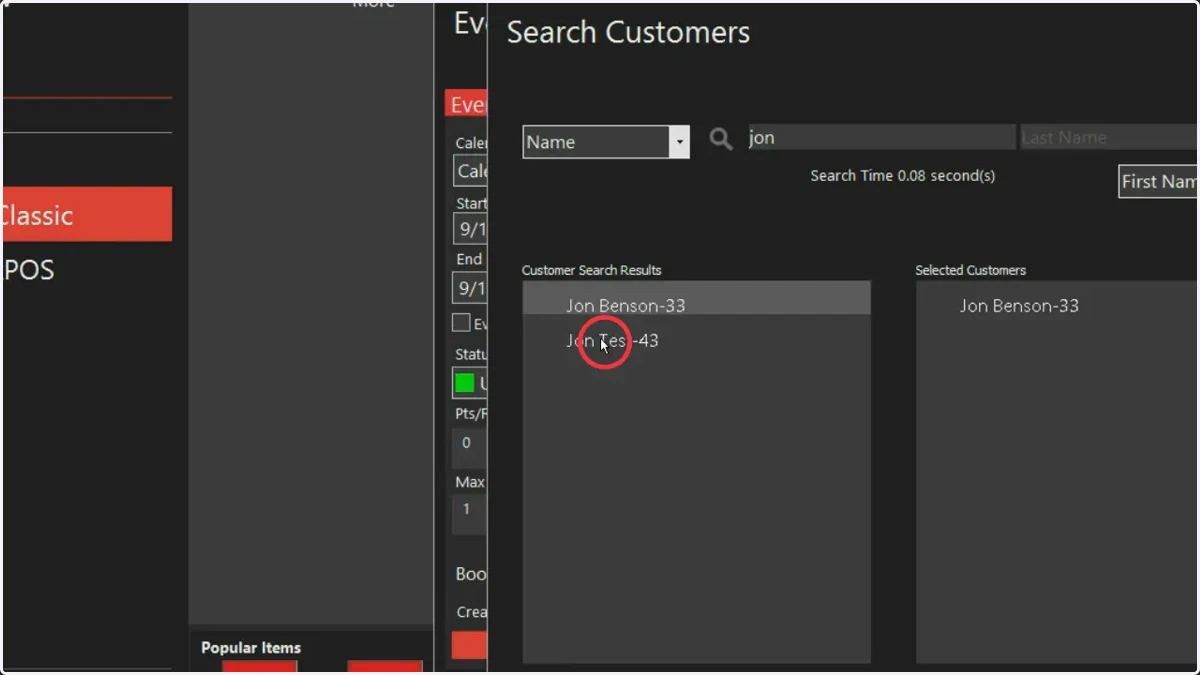Open the Name search type dropdown

[679, 142]
